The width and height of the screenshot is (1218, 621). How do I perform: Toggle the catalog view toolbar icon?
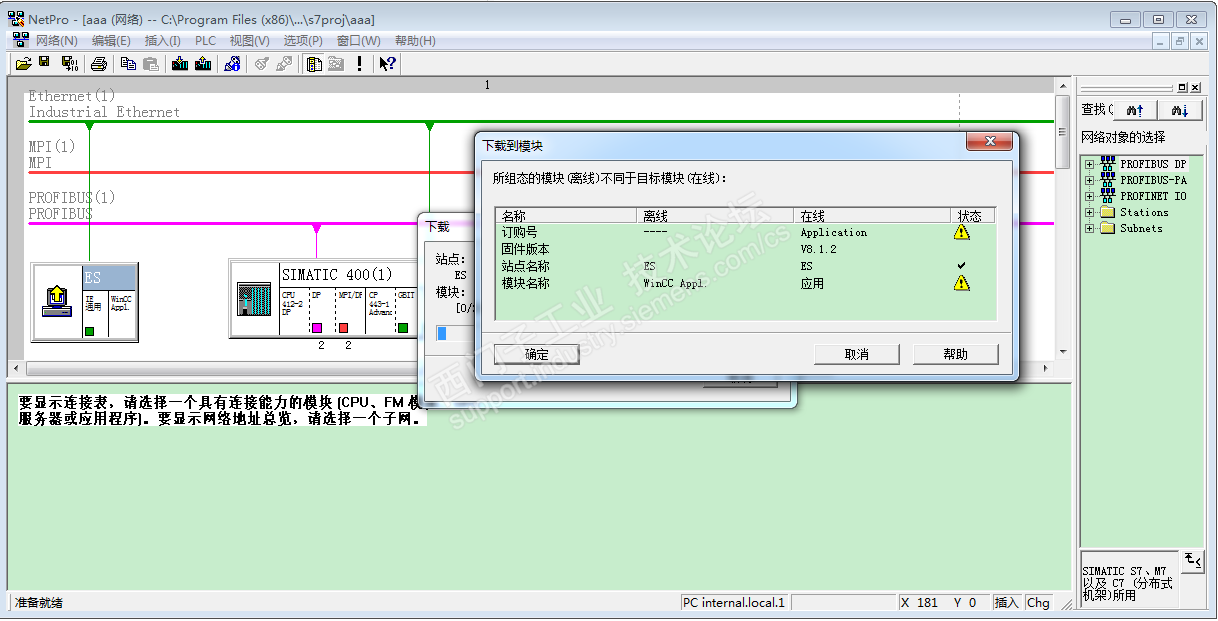[x=314, y=63]
